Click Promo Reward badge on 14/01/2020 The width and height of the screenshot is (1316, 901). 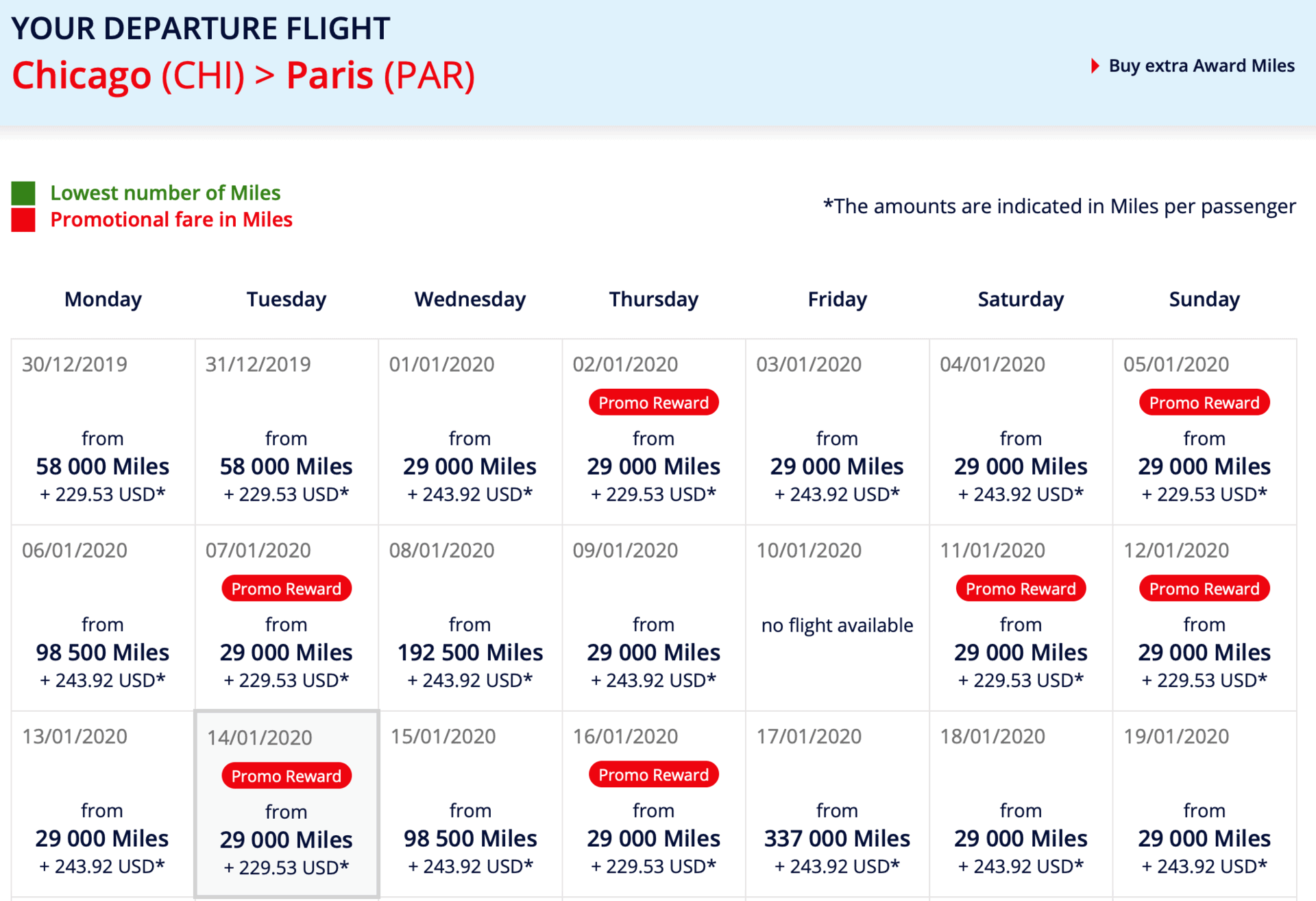(x=287, y=776)
